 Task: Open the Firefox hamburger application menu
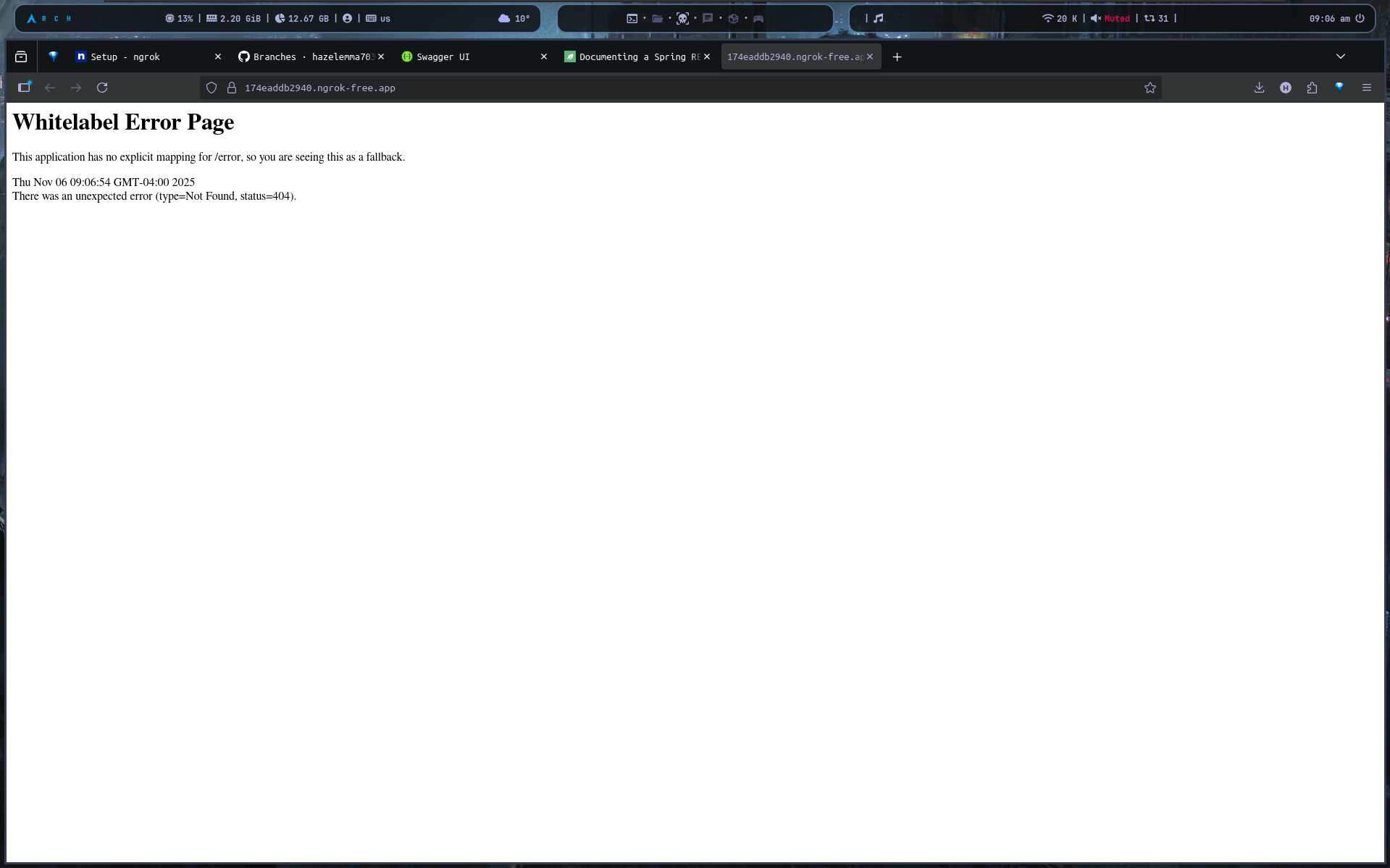1366,88
